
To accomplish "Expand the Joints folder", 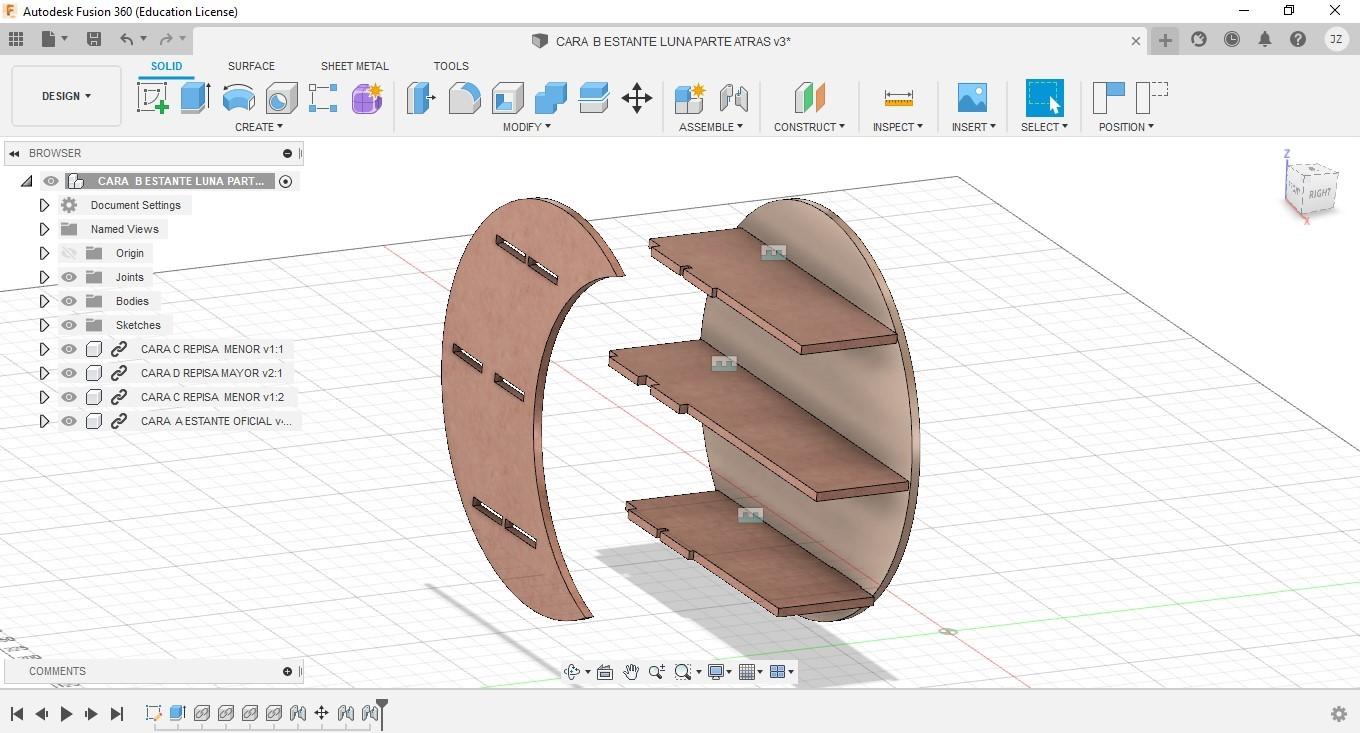I will pos(44,277).
